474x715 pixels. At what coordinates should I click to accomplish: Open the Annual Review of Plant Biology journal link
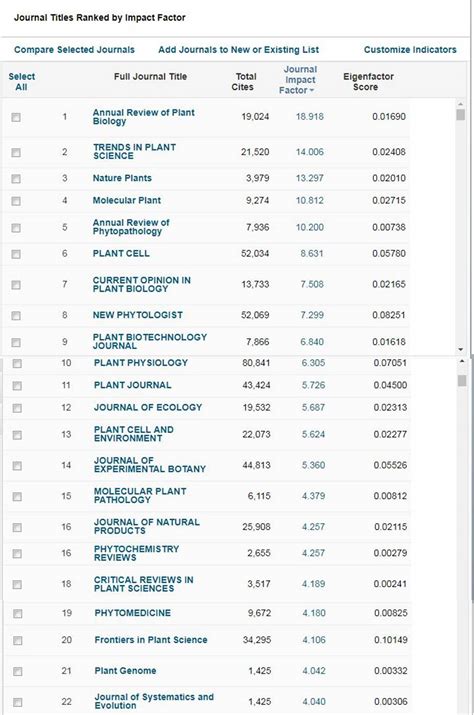point(143,117)
